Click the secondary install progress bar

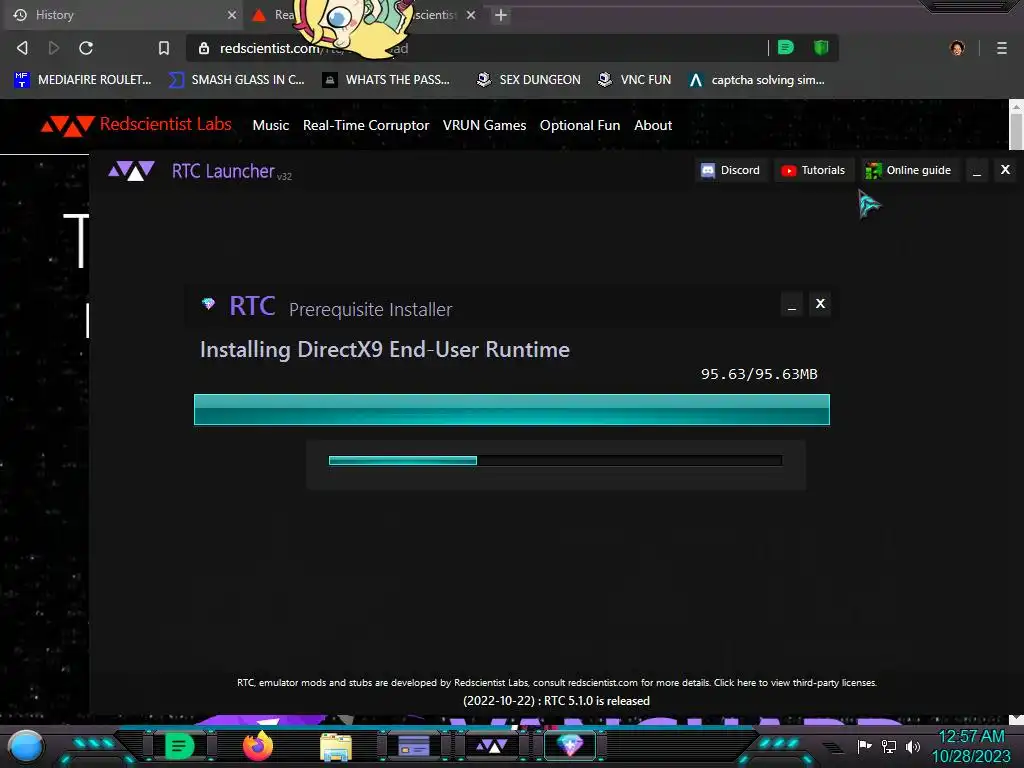click(x=555, y=460)
